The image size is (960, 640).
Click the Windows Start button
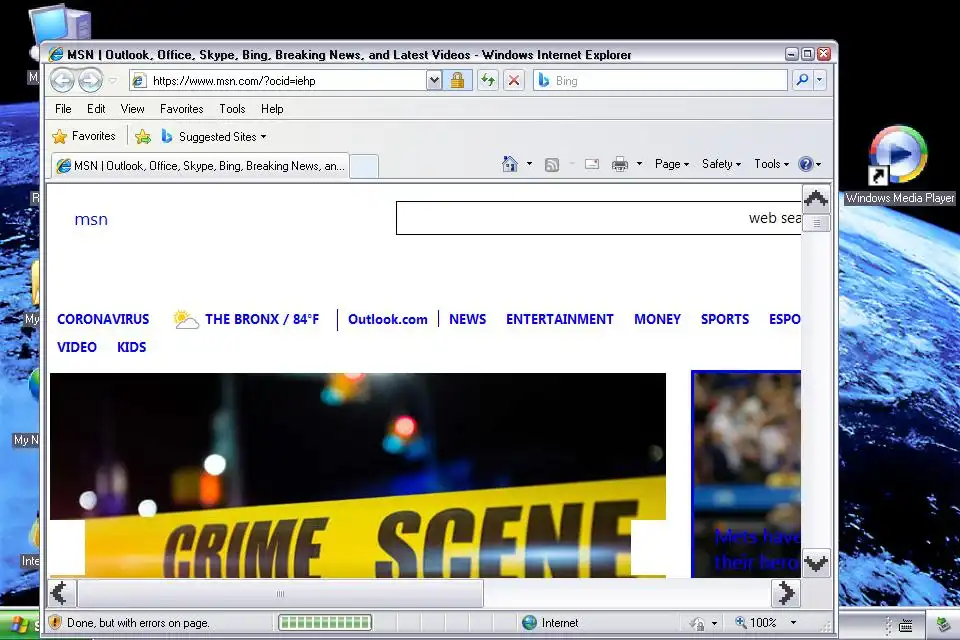(x=20, y=625)
